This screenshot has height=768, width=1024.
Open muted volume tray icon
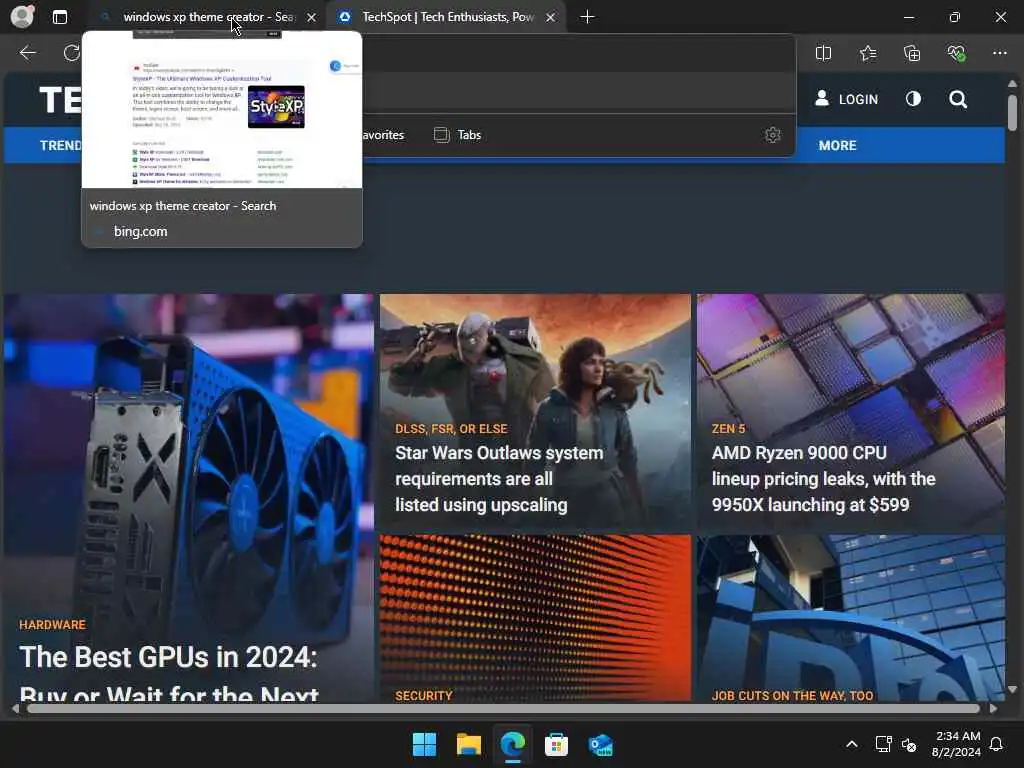click(x=908, y=744)
